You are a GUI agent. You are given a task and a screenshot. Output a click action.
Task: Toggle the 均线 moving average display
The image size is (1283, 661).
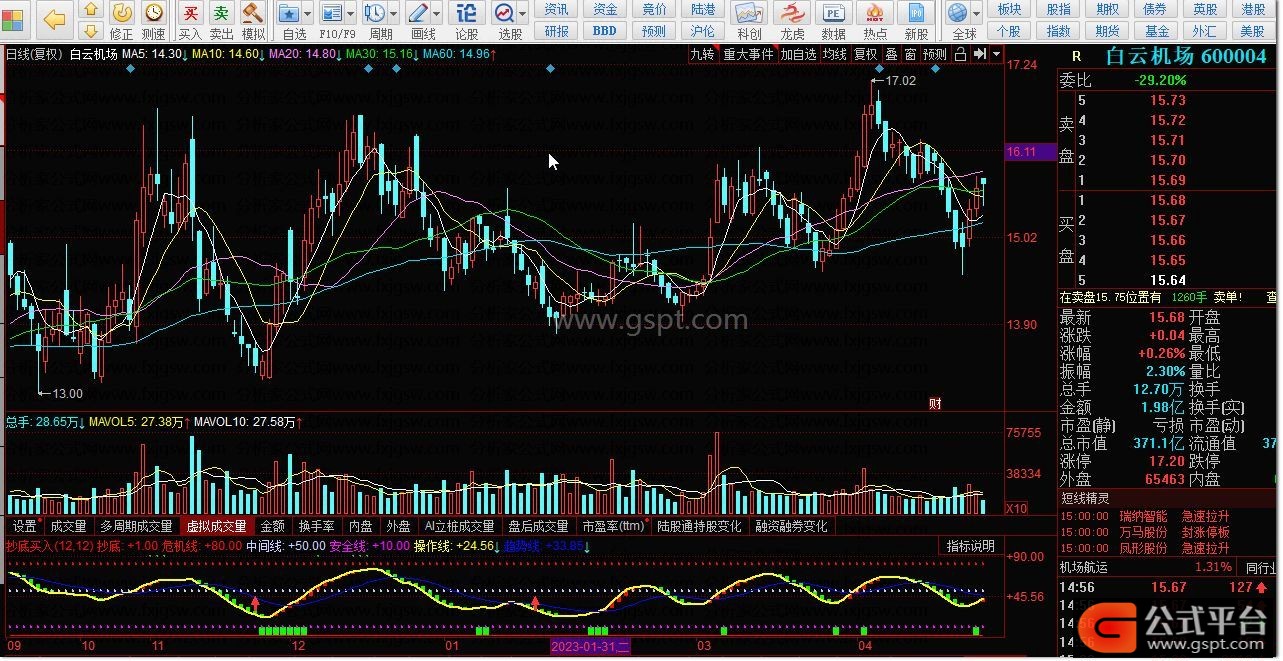(x=835, y=54)
